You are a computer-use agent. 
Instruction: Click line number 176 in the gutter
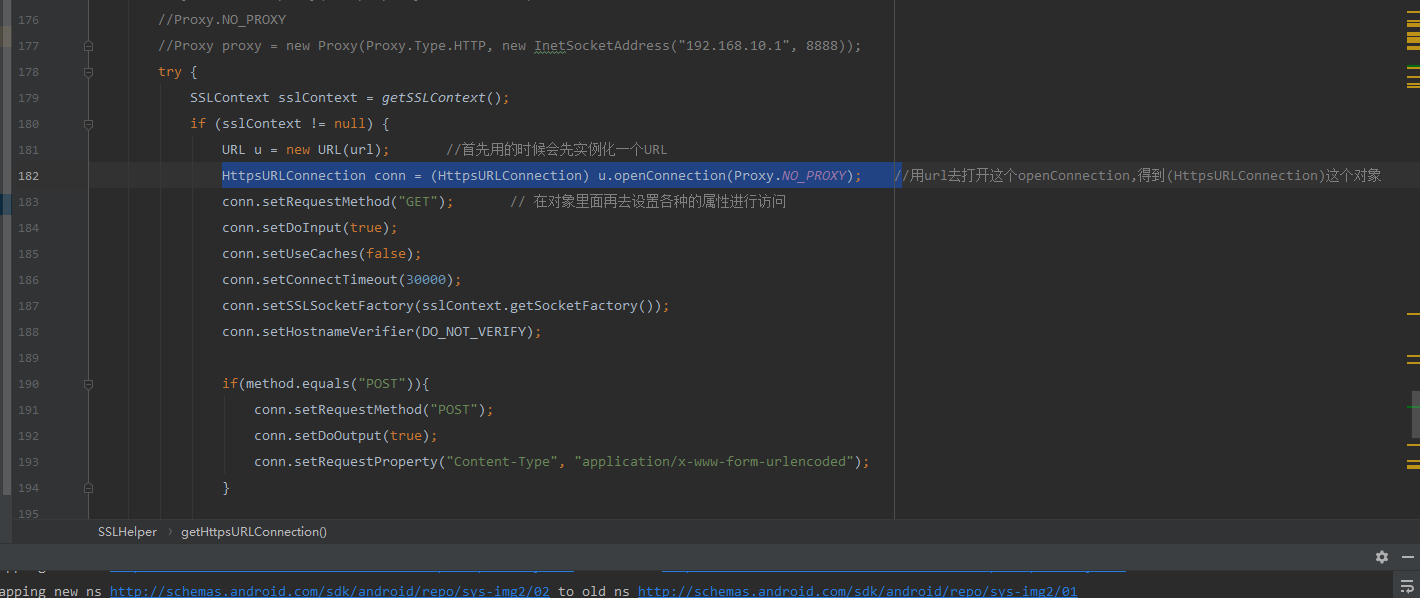point(28,20)
